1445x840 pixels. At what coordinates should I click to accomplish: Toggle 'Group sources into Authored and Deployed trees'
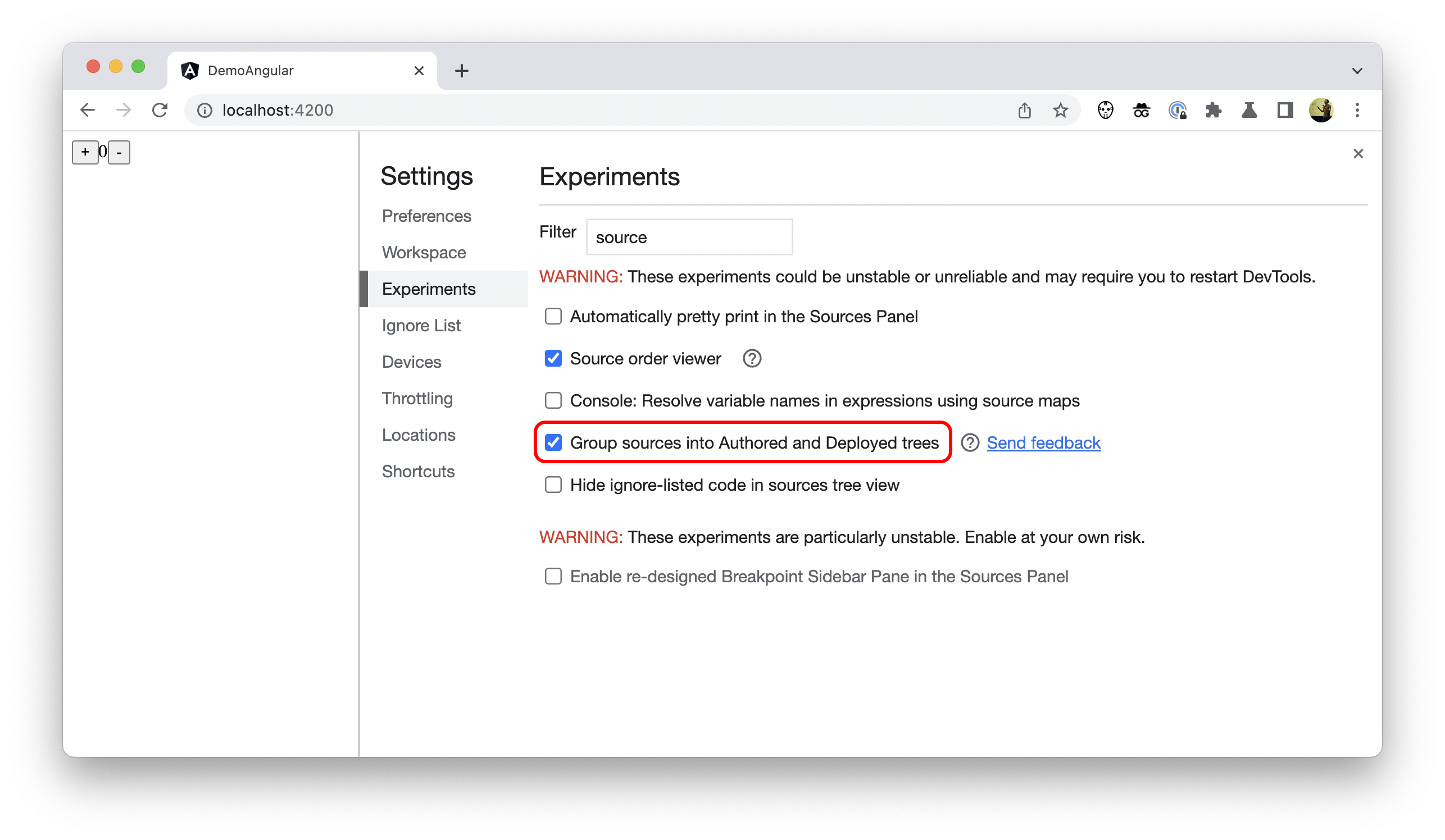click(x=553, y=442)
